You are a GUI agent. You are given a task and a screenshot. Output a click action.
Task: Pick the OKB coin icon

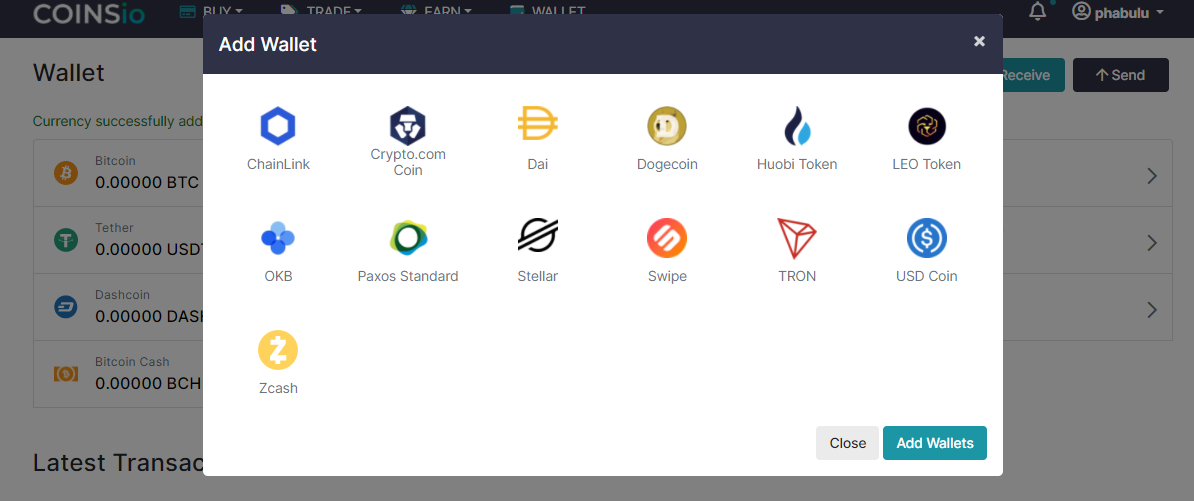click(x=278, y=238)
